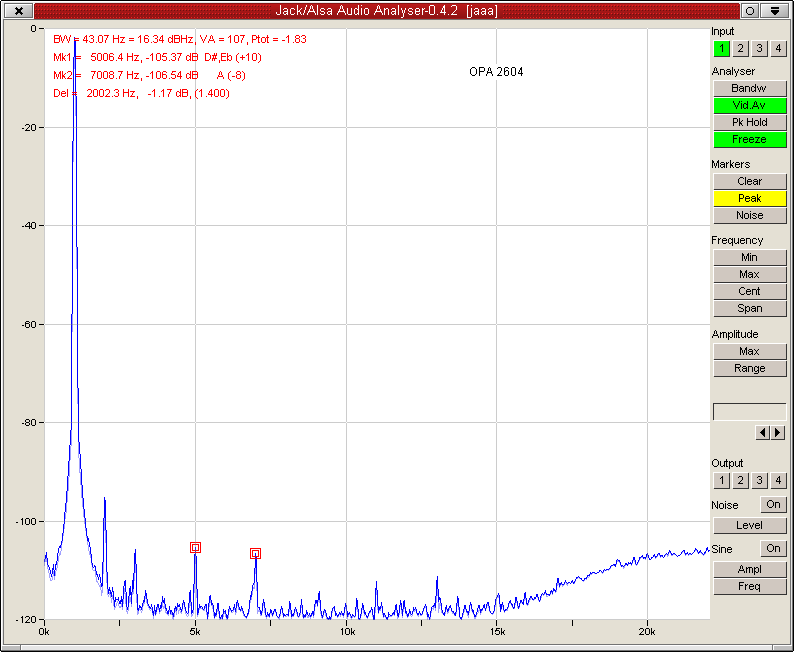Viewport: 794px width, 652px height.
Task: Click the sine Freq button
Action: click(749, 587)
